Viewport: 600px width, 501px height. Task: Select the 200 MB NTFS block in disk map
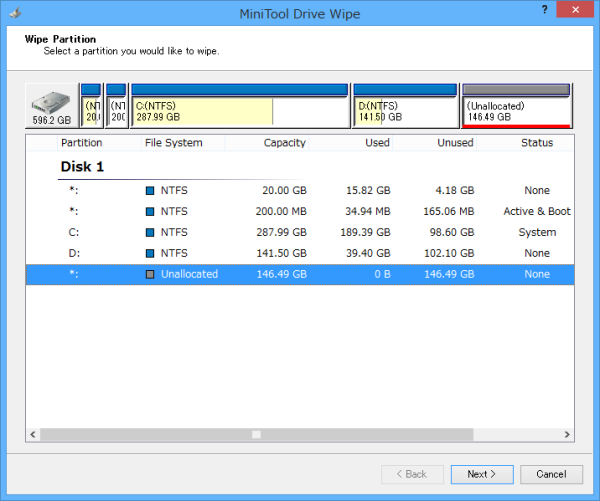(x=116, y=106)
